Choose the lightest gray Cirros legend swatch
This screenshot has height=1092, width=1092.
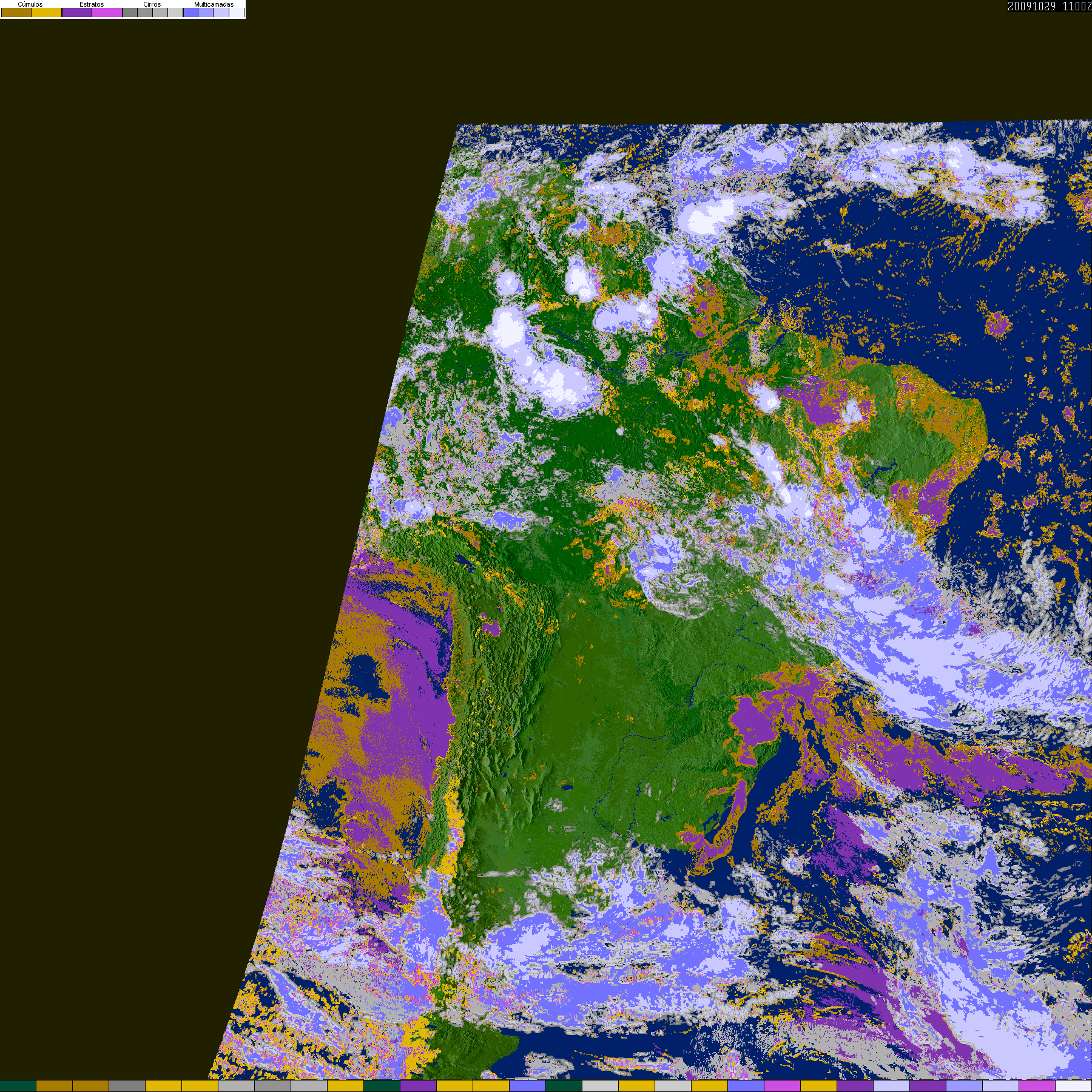coord(175,12)
